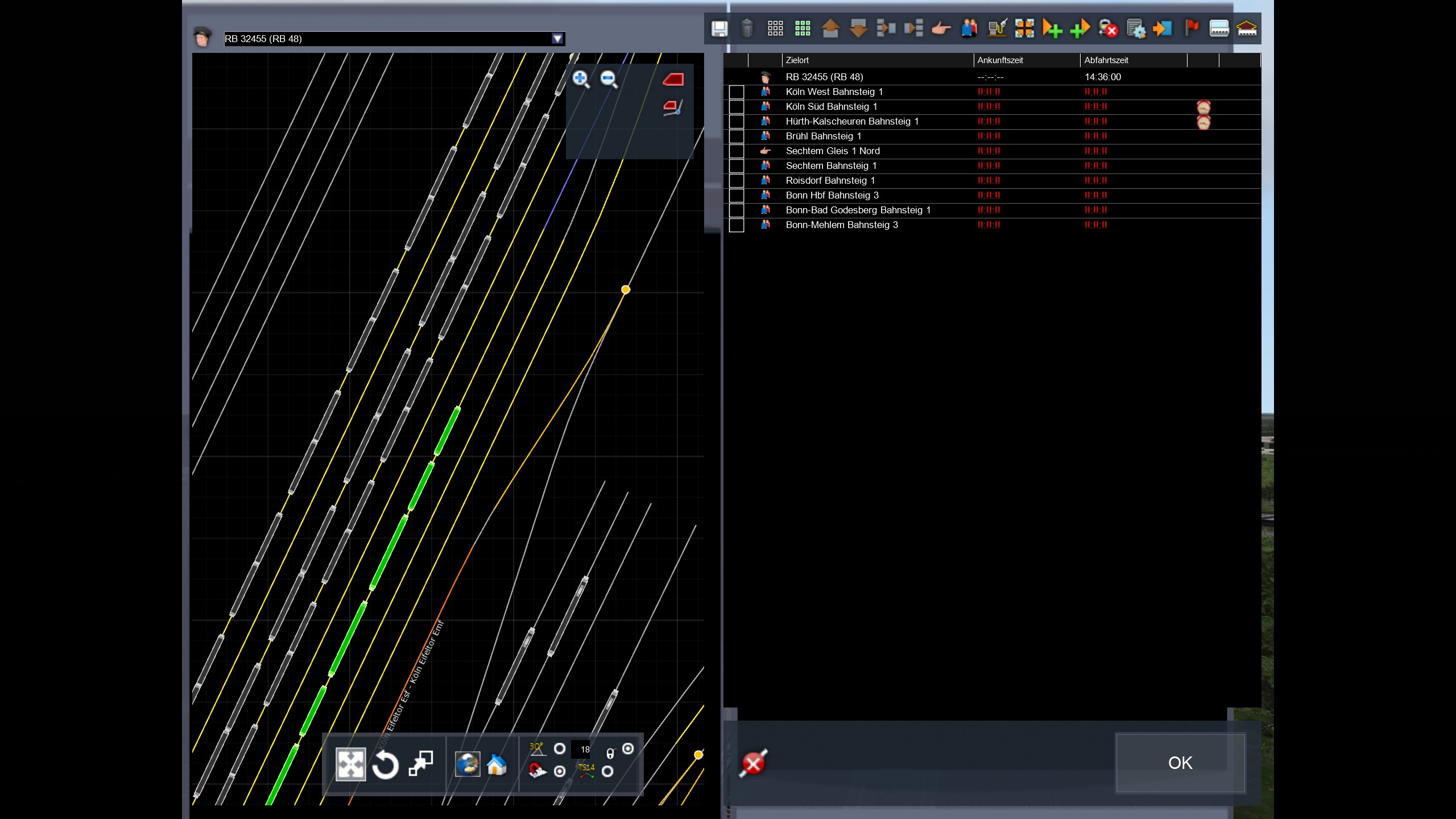Click the save floppy disk icon
1456x819 pixels.
[719, 28]
